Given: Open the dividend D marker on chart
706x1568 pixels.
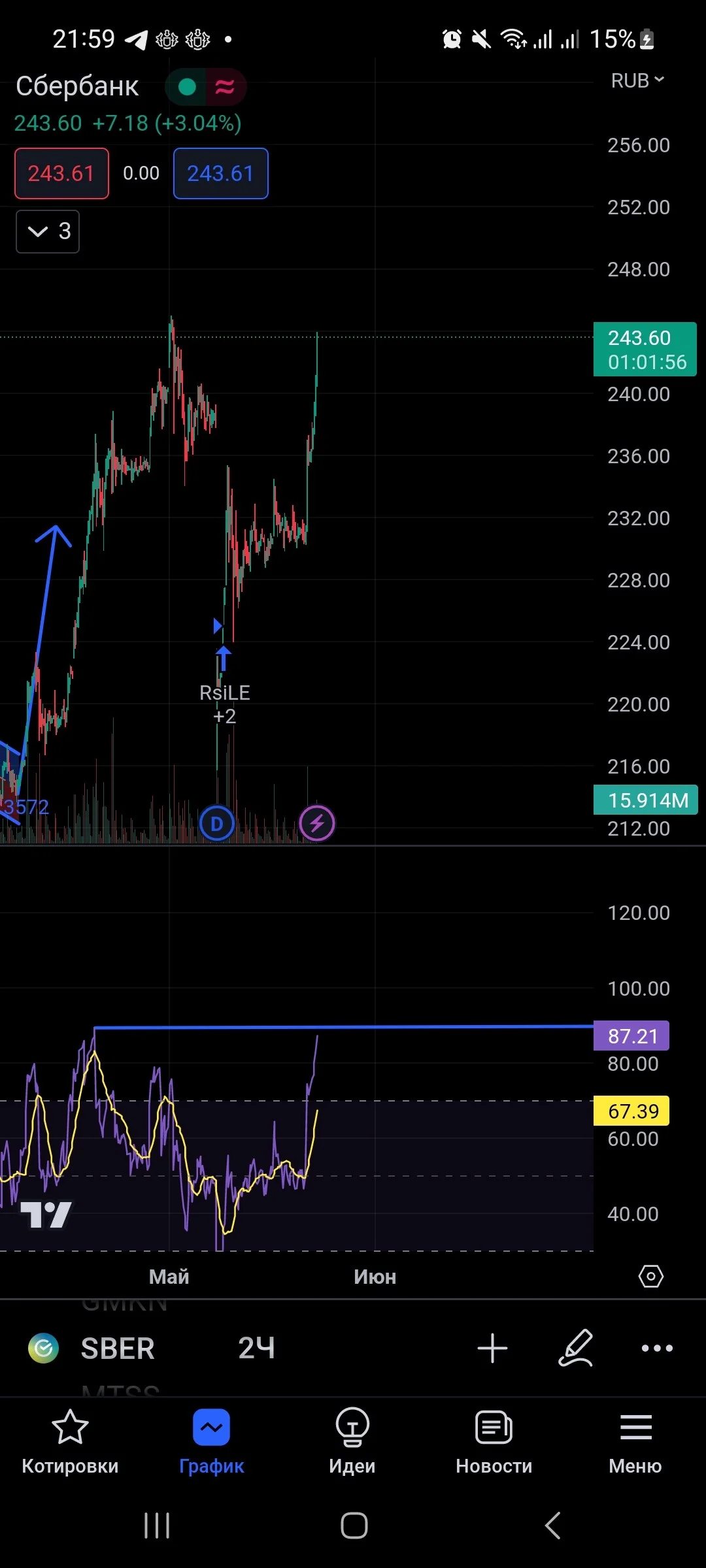Looking at the screenshot, I should coord(217,824).
